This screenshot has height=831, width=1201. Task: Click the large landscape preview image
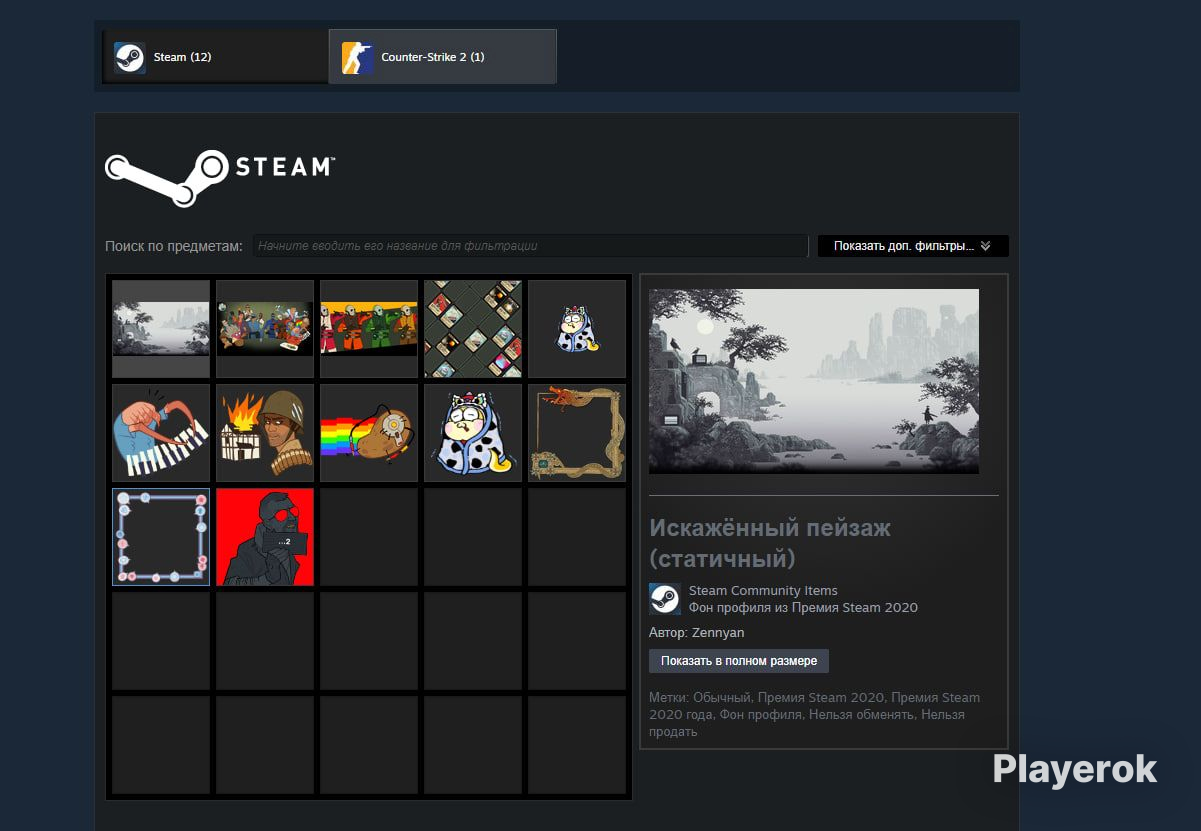coord(814,381)
